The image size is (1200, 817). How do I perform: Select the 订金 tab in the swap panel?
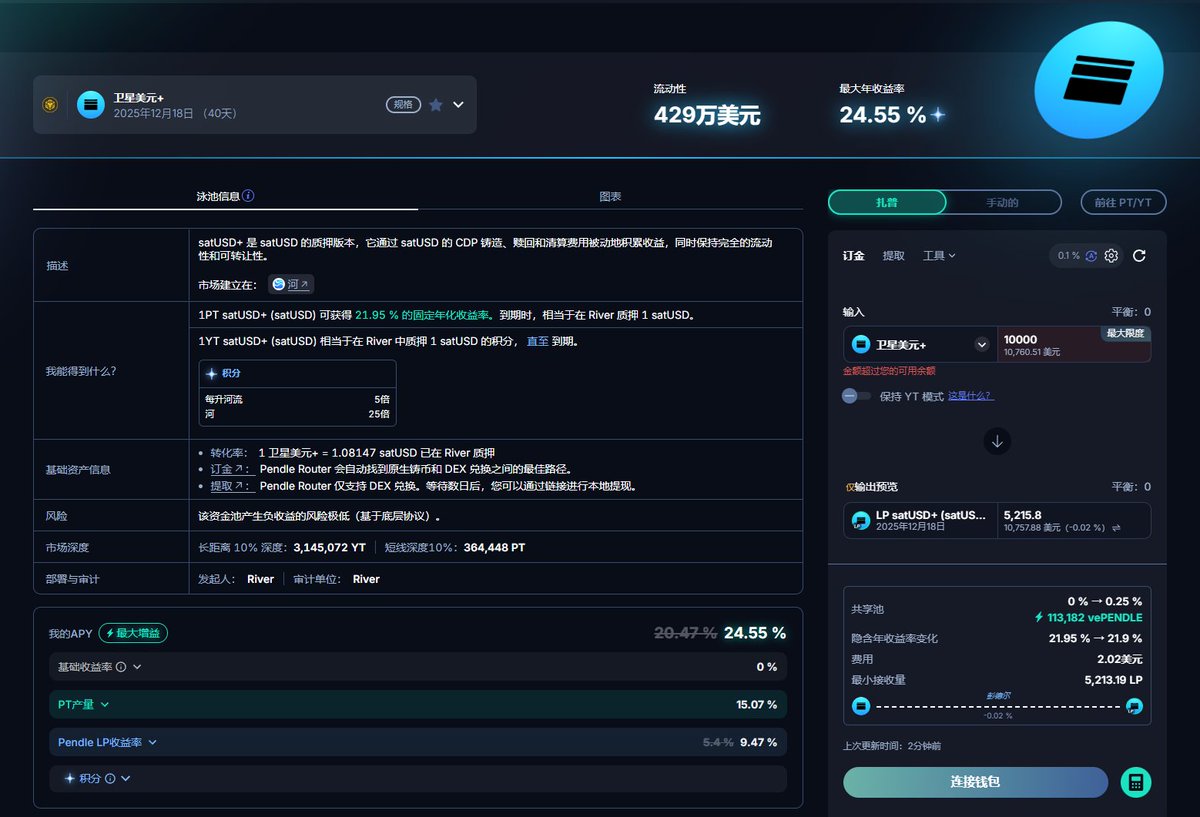[x=854, y=255]
